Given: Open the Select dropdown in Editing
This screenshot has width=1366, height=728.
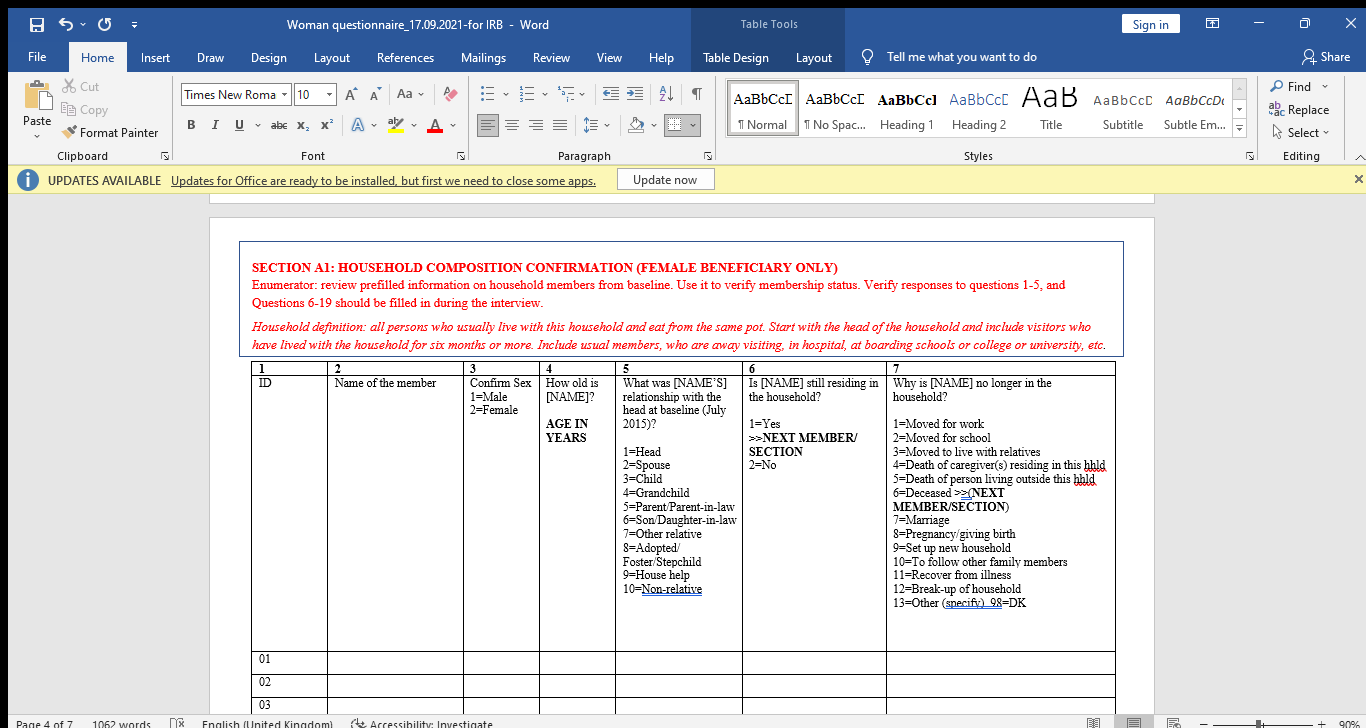Looking at the screenshot, I should pyautogui.click(x=1301, y=132).
